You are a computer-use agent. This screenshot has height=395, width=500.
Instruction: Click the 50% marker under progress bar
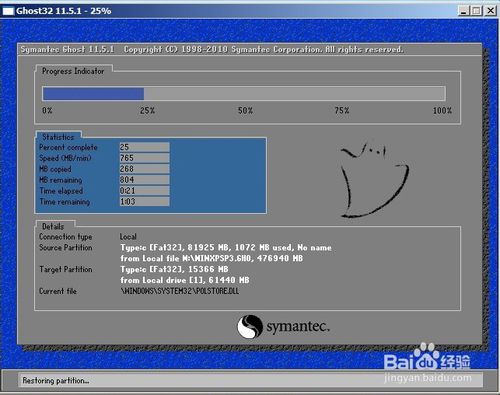[x=245, y=111]
